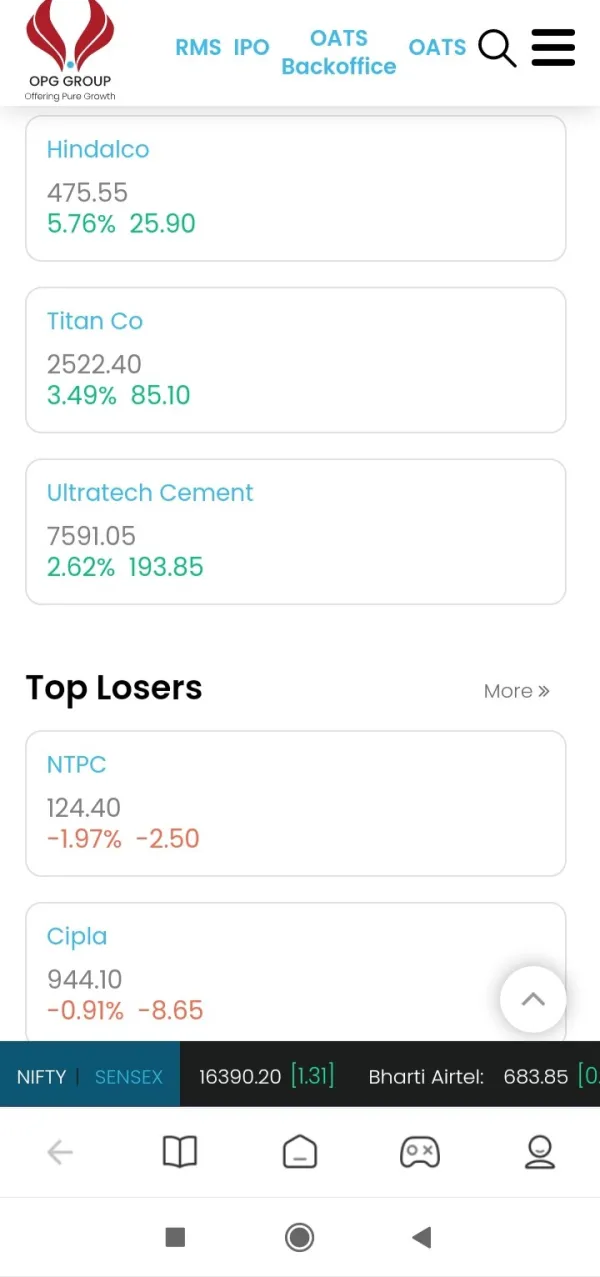Open the search magnifier icon

[497, 48]
